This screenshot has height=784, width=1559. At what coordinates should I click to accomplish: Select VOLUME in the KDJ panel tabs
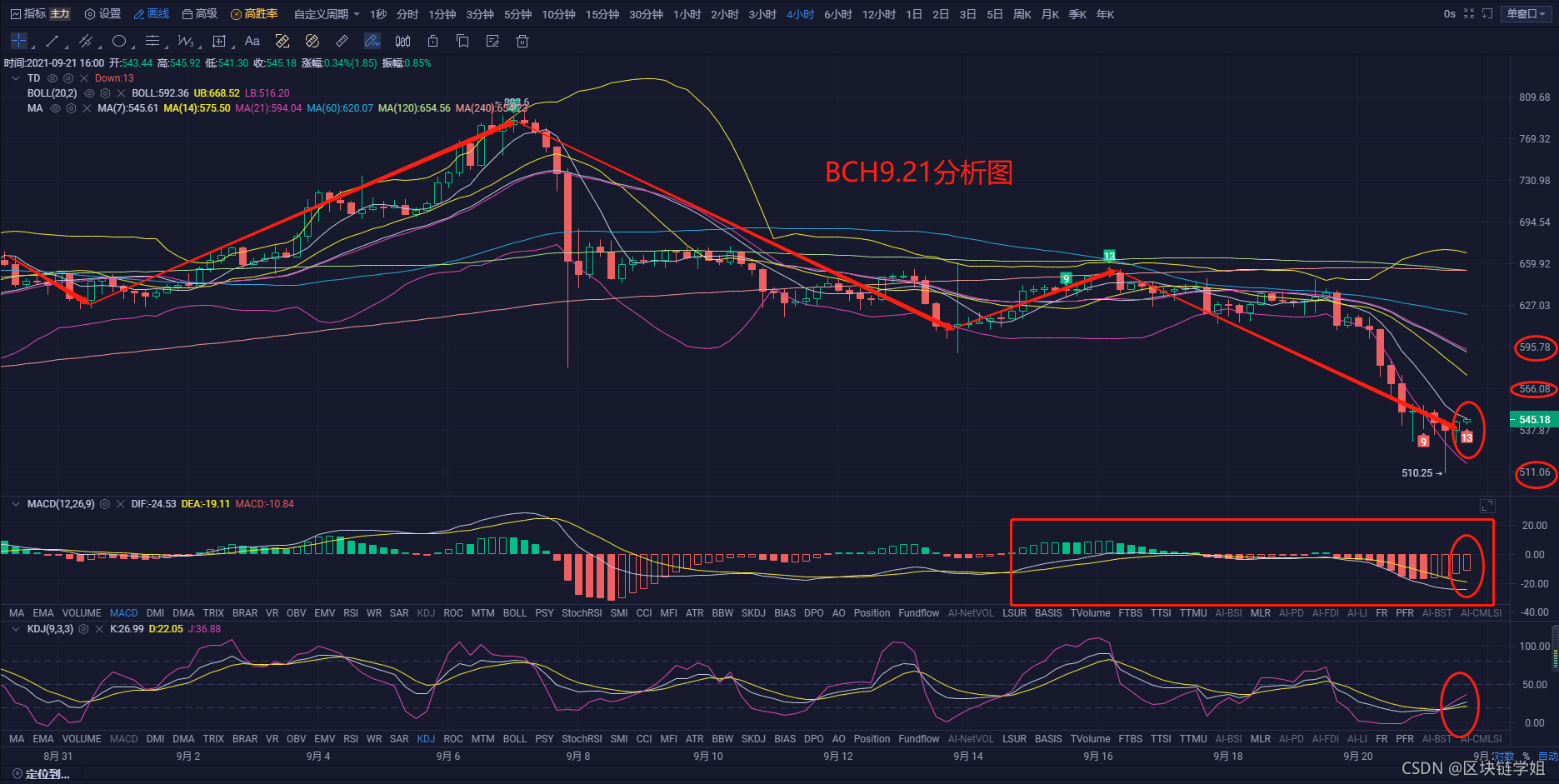click(82, 739)
